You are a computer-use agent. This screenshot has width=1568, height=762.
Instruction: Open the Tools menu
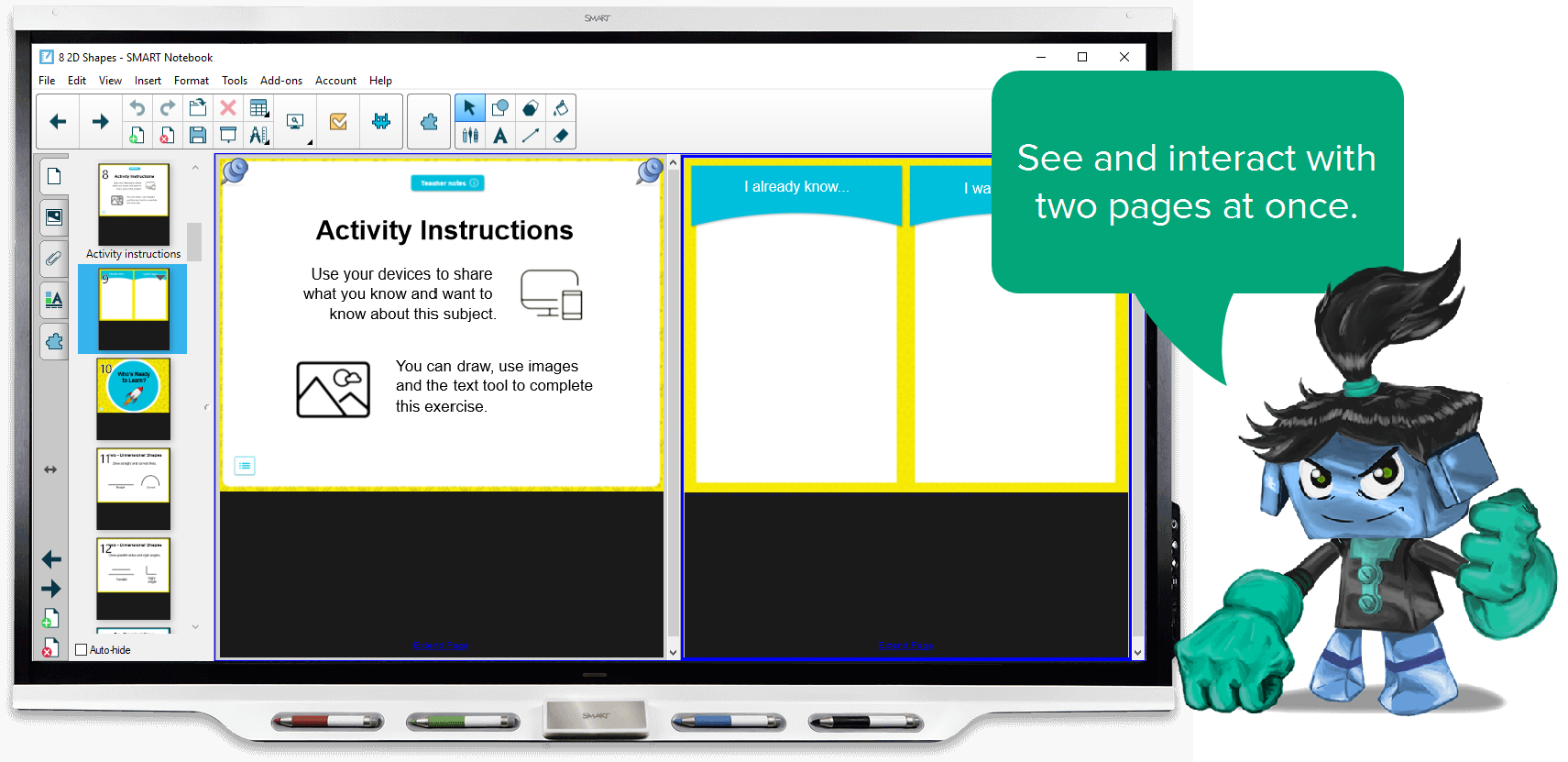(235, 81)
